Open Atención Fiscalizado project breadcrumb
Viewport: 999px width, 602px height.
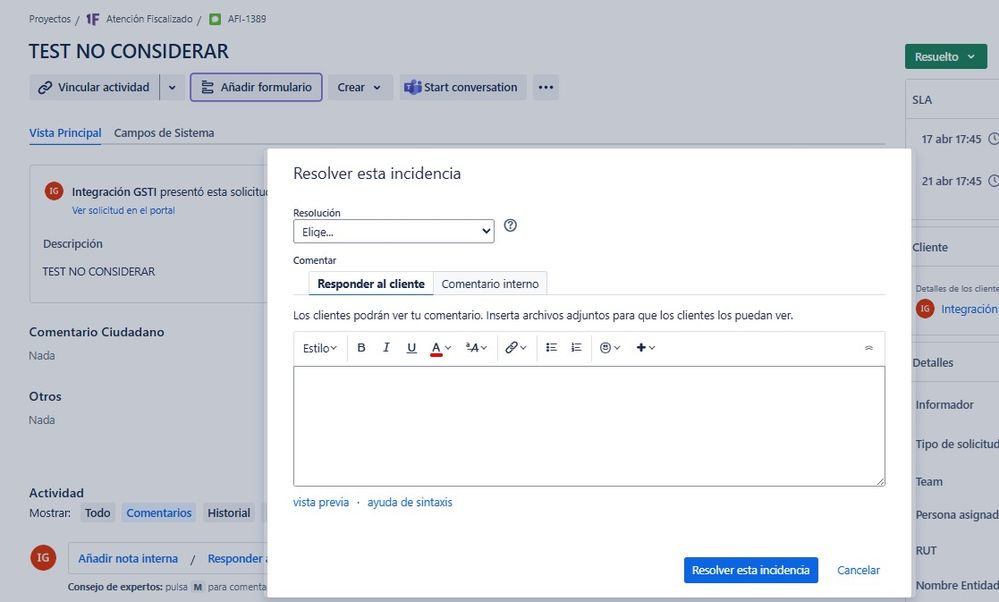(x=149, y=19)
